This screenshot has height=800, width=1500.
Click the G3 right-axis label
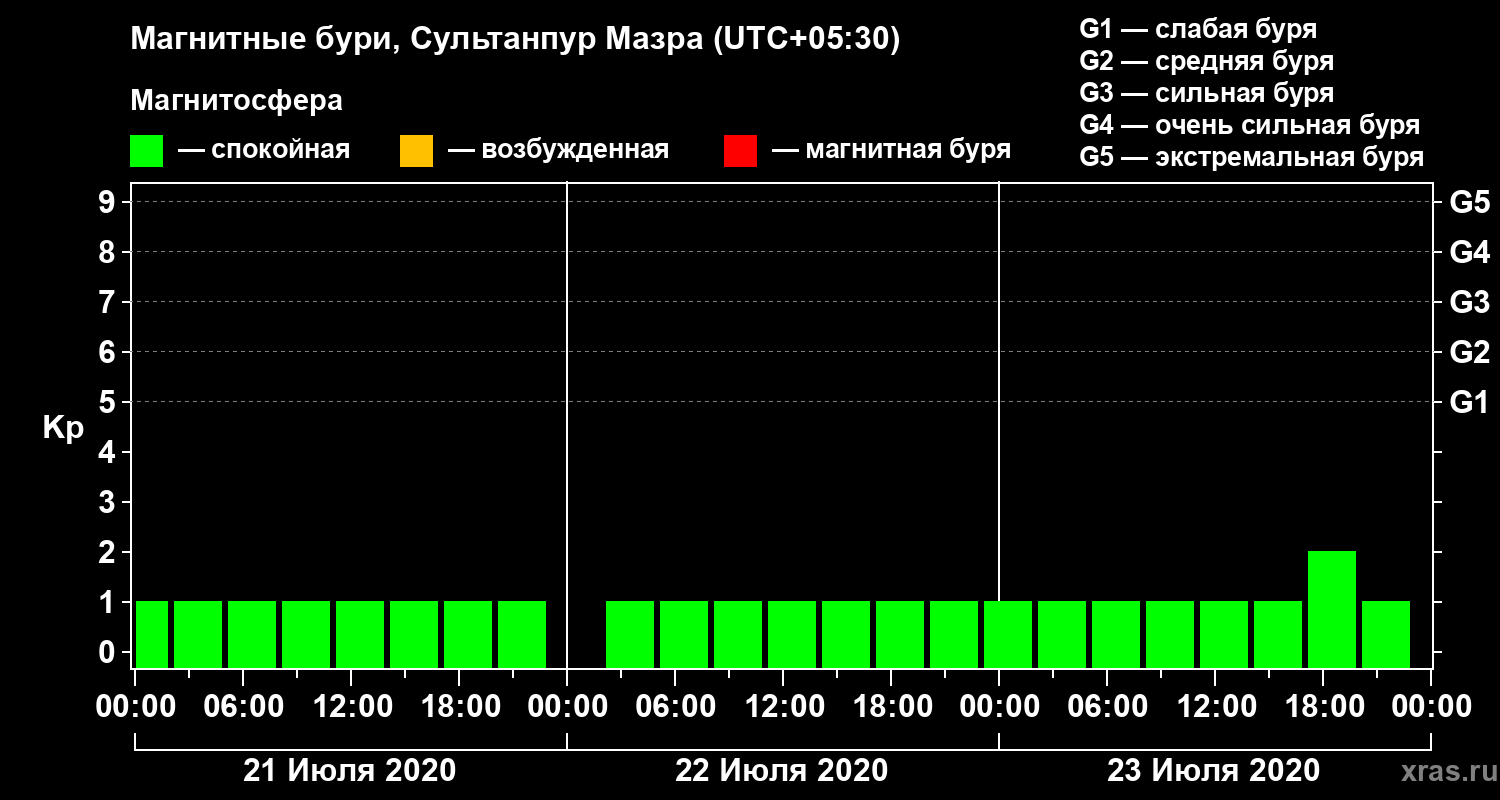(1469, 302)
